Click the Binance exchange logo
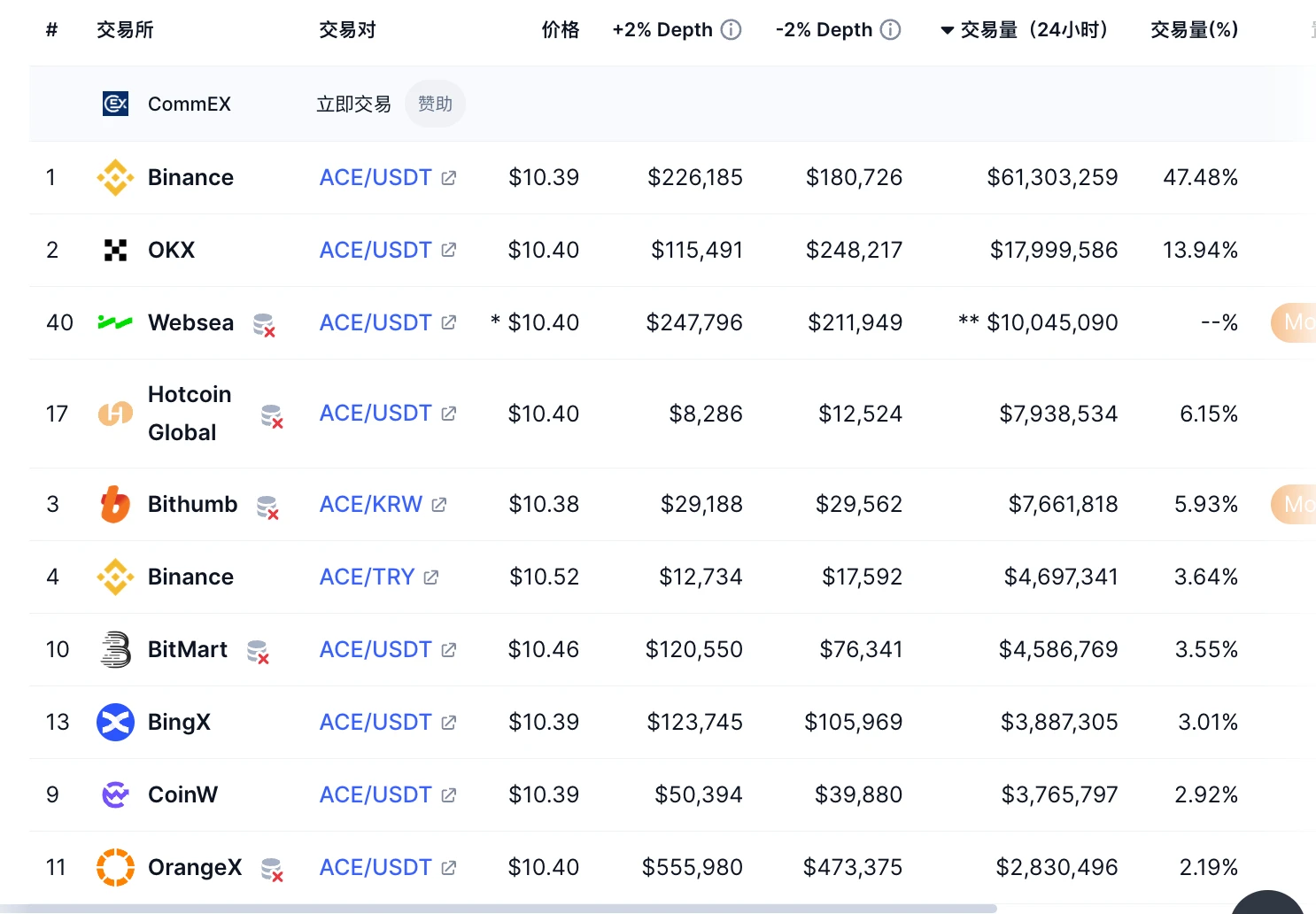Image resolution: width=1316 pixels, height=914 pixels. 114,177
